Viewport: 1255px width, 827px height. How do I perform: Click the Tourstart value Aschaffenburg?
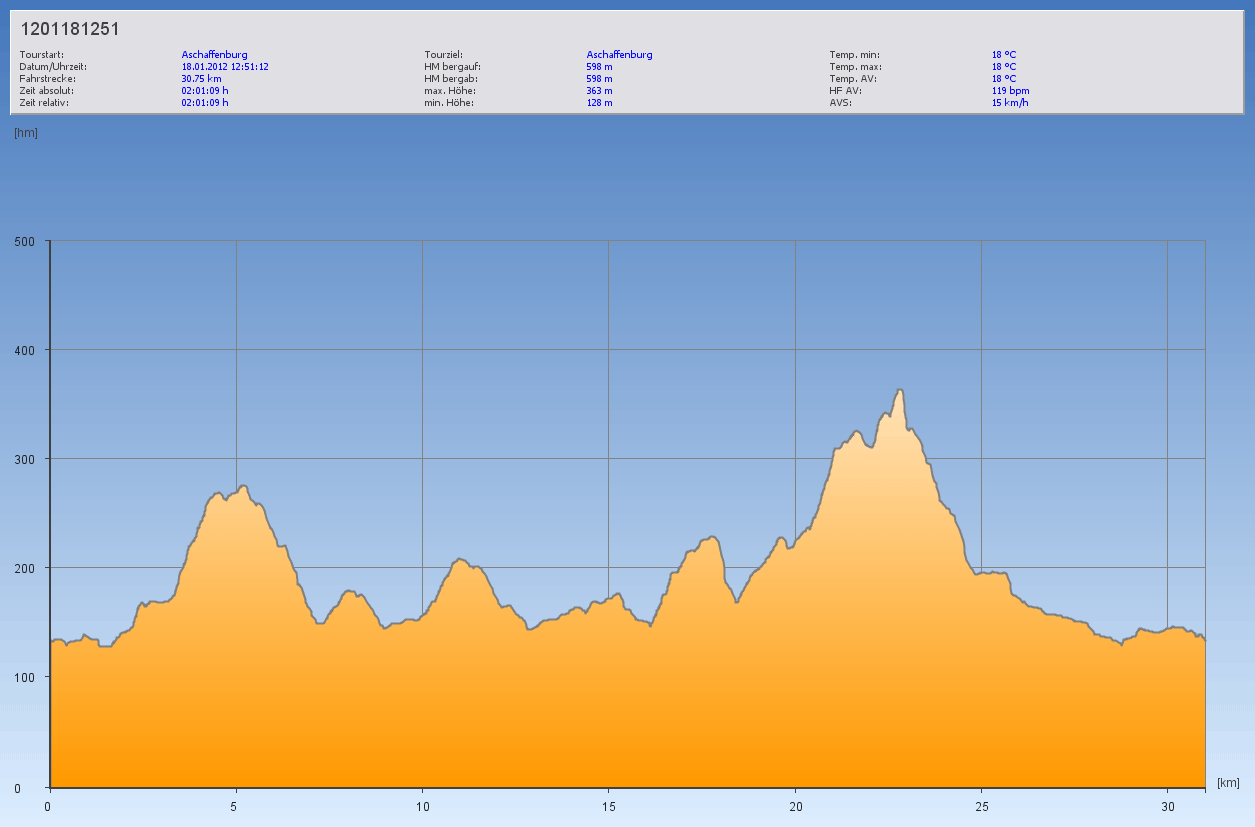[x=214, y=55]
